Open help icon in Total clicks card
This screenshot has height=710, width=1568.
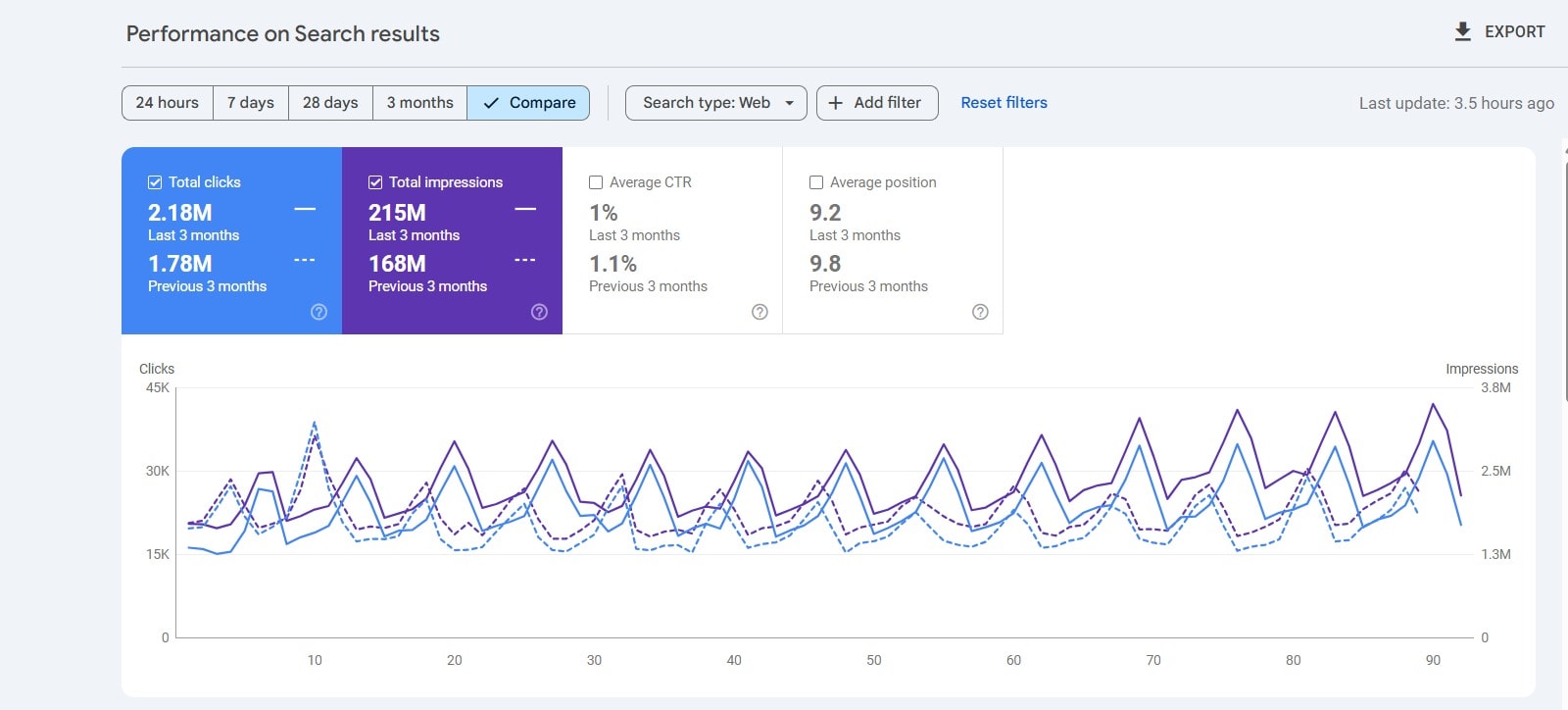(318, 312)
